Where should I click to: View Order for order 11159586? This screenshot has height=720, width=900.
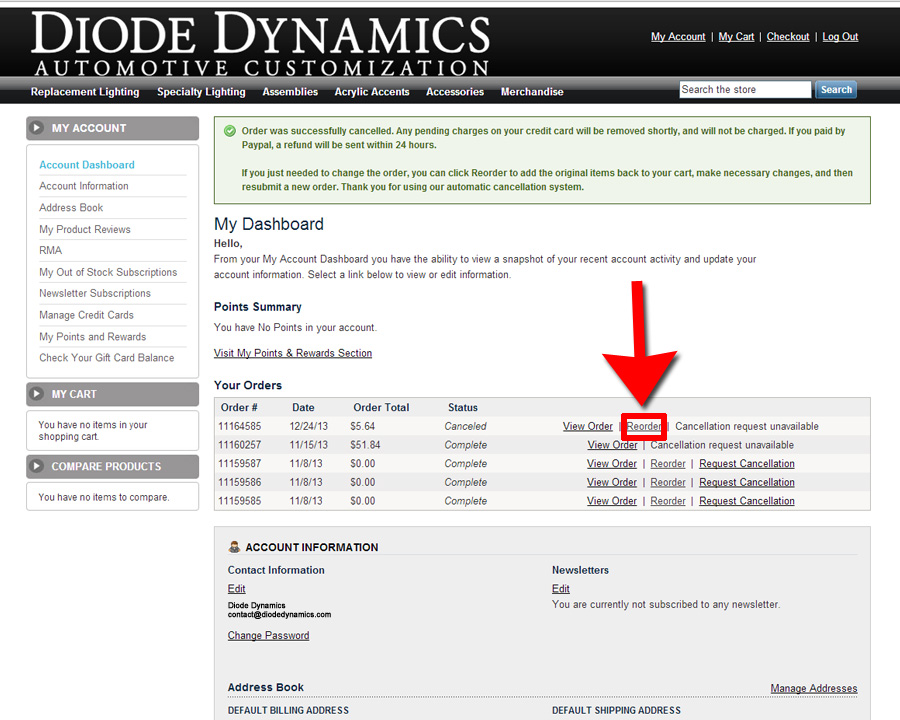click(x=612, y=482)
